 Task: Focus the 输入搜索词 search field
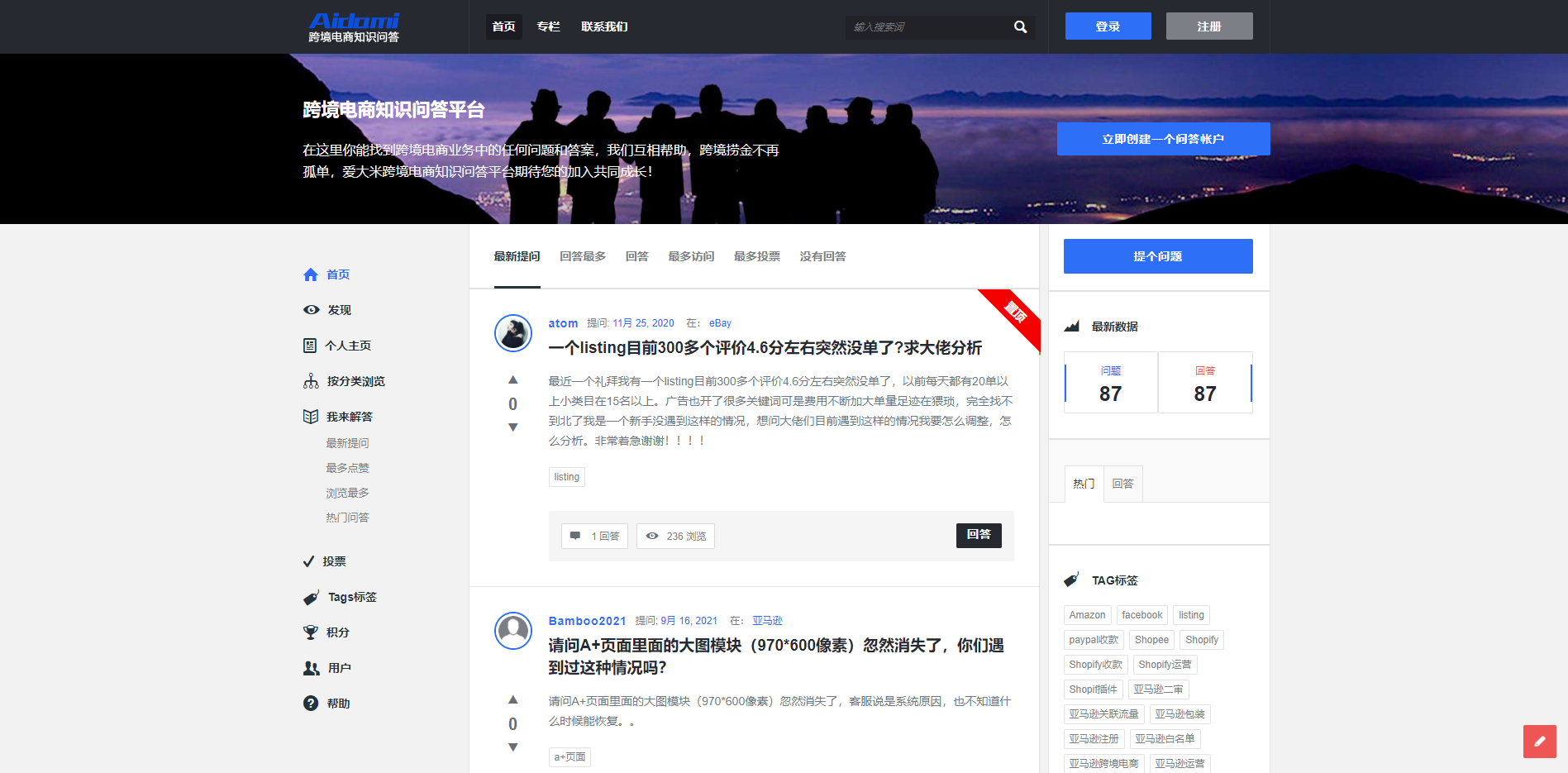929,27
